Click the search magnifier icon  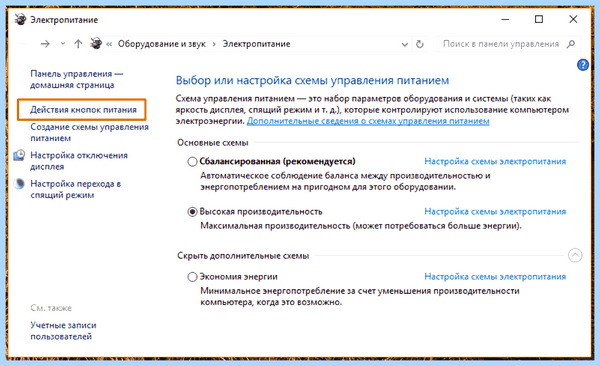pyautogui.click(x=571, y=44)
